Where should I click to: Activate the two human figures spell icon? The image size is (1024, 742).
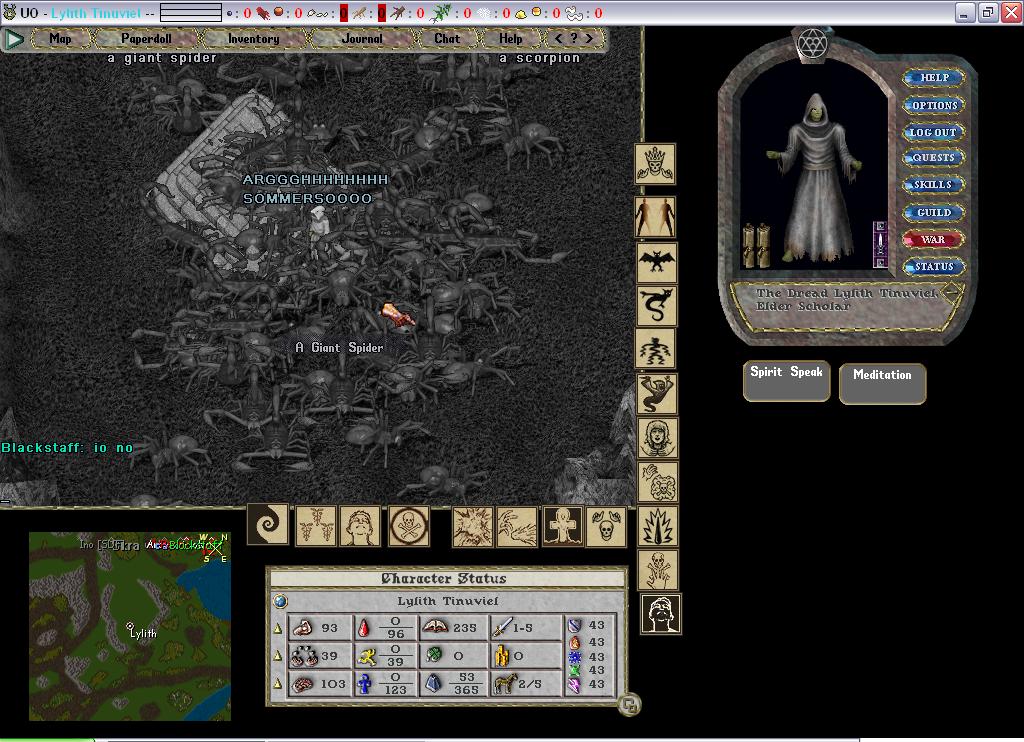[x=655, y=217]
